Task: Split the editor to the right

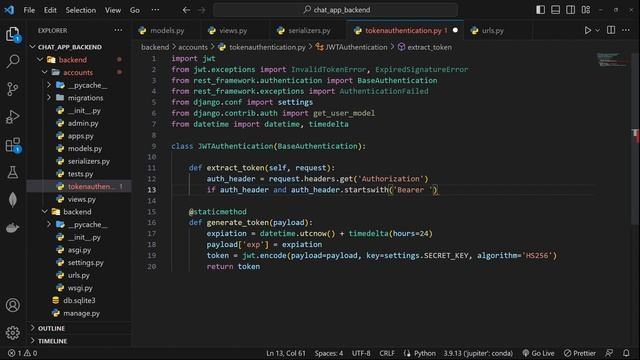Action: point(611,30)
